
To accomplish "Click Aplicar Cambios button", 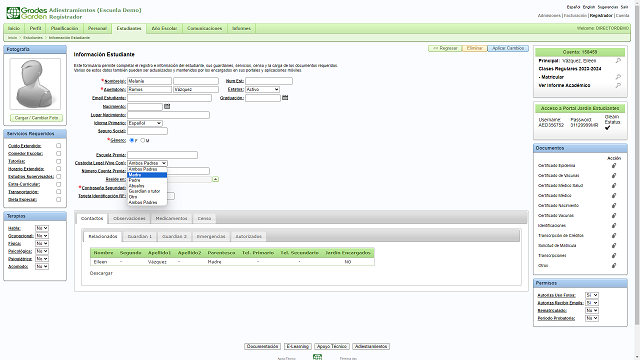I will [x=508, y=48].
